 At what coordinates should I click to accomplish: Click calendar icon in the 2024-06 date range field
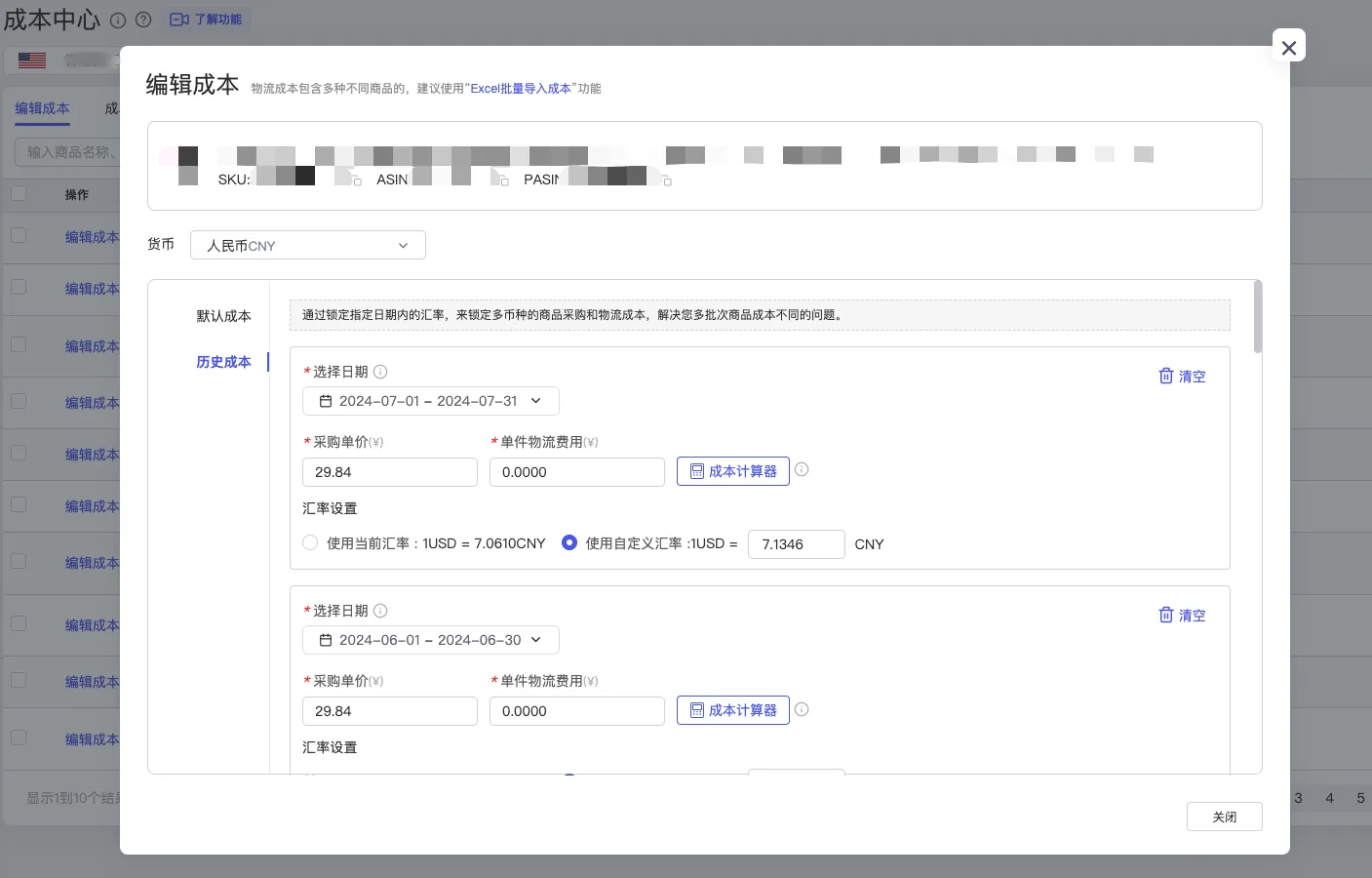point(326,640)
